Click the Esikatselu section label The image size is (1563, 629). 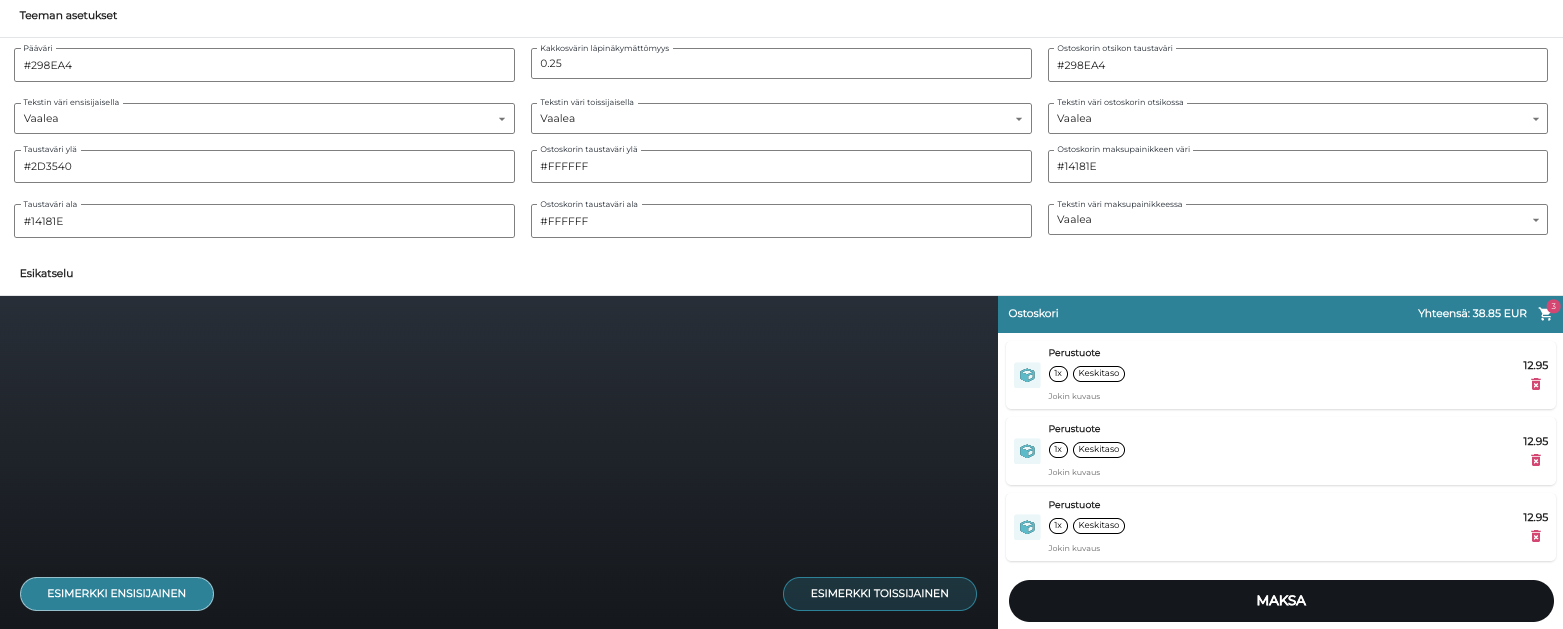(x=47, y=273)
